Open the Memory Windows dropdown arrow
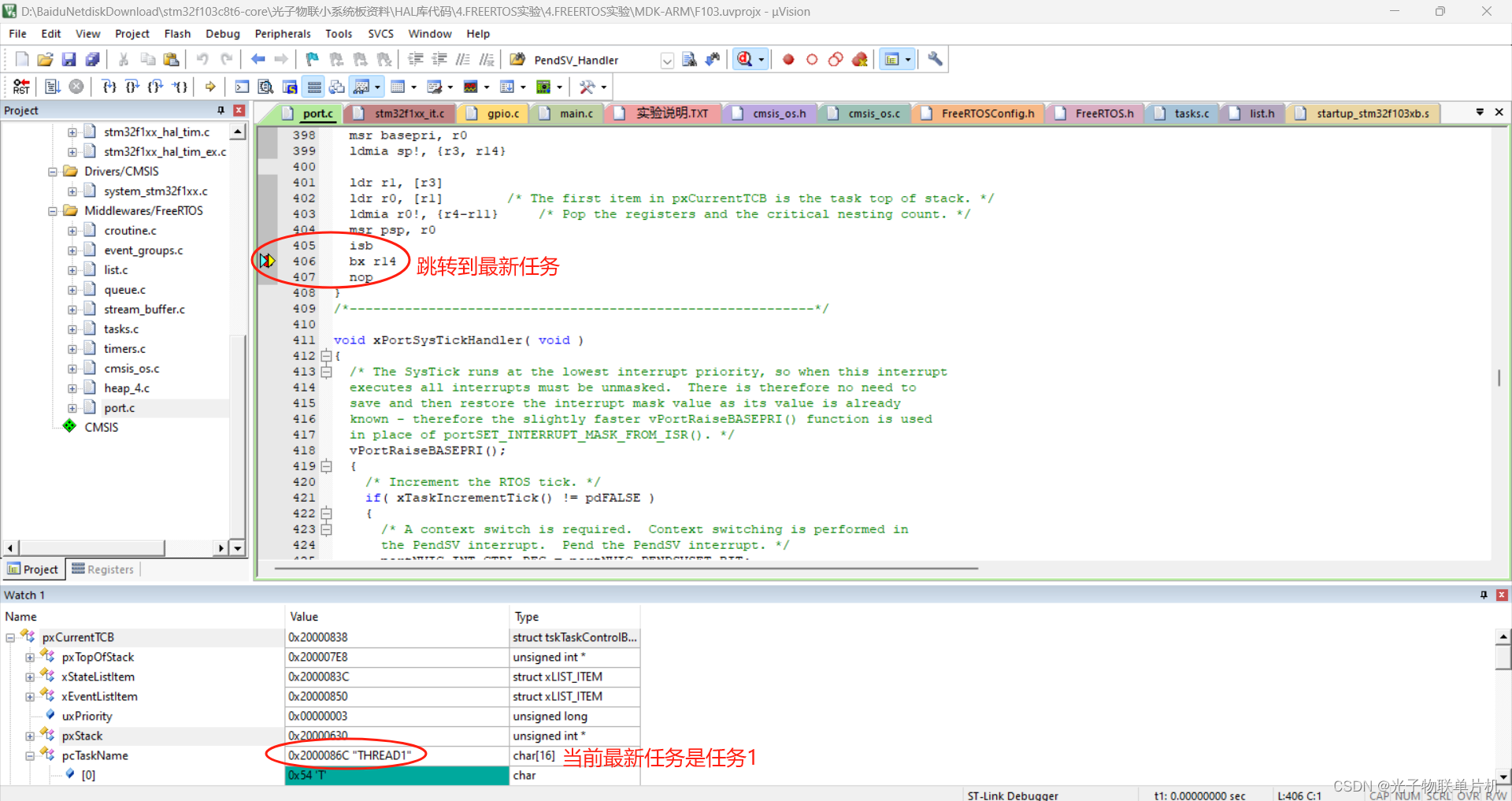 pos(413,87)
